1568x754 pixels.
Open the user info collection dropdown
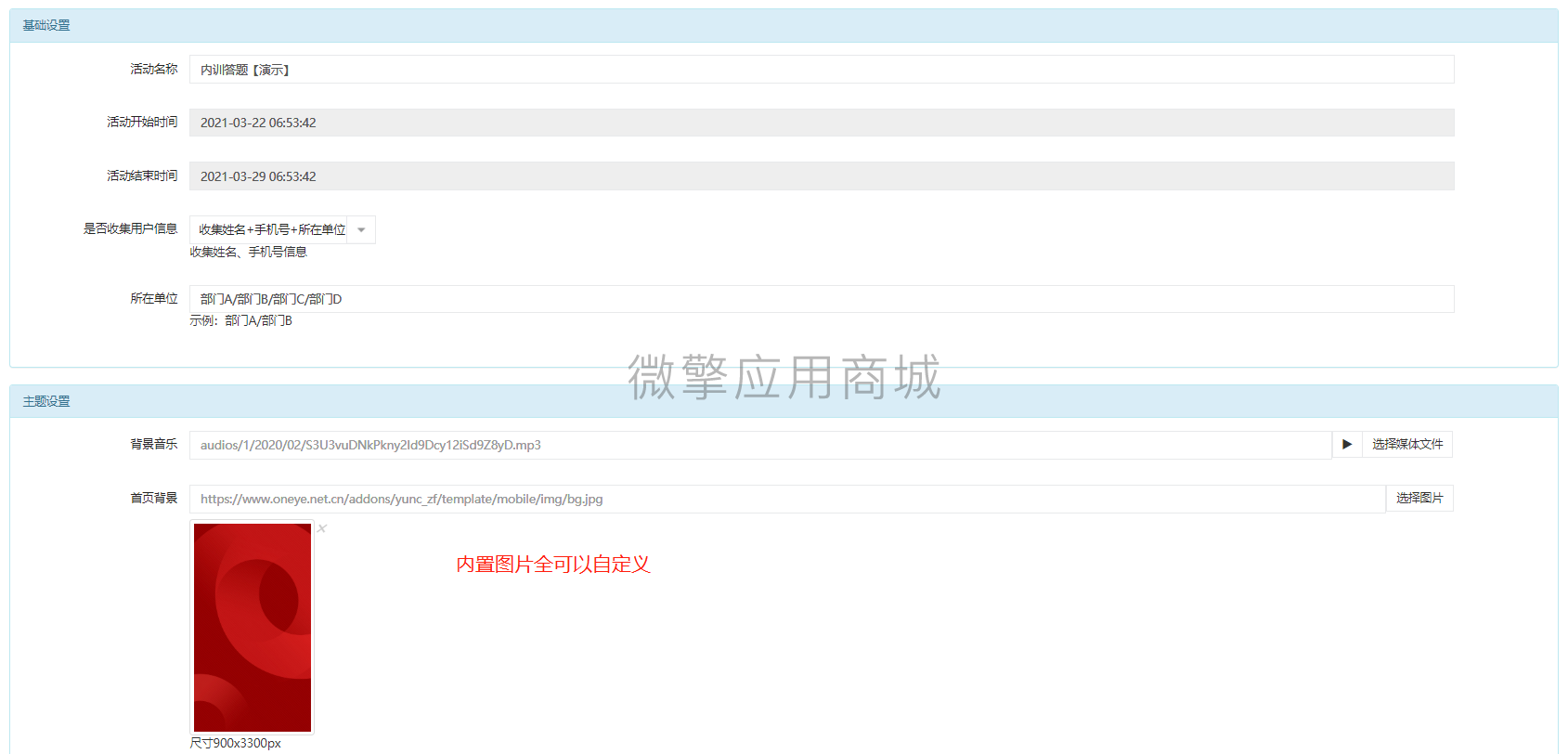click(x=282, y=229)
